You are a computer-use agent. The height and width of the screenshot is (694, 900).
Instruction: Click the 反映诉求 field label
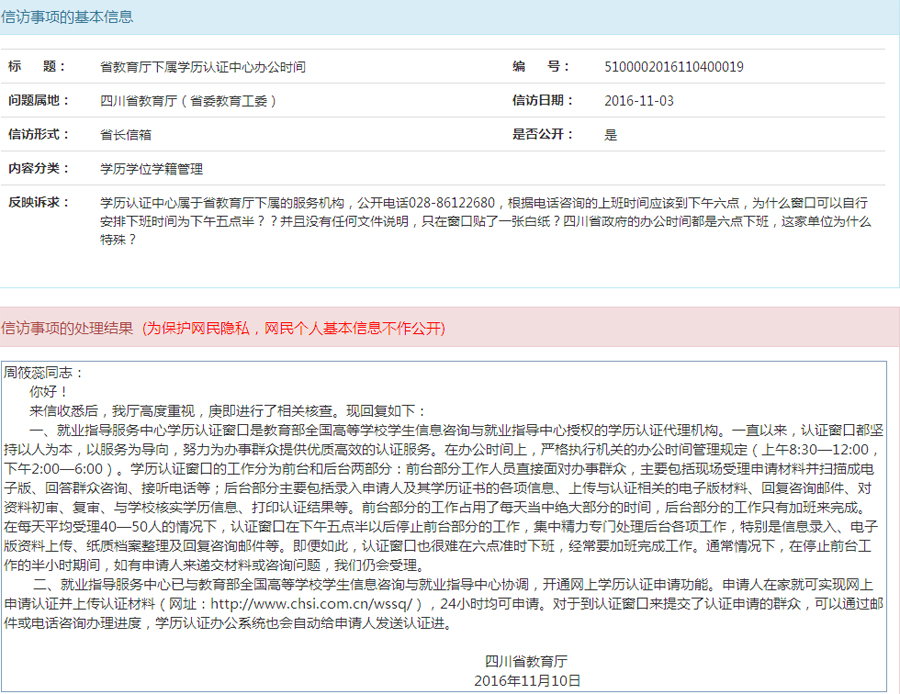[37, 203]
